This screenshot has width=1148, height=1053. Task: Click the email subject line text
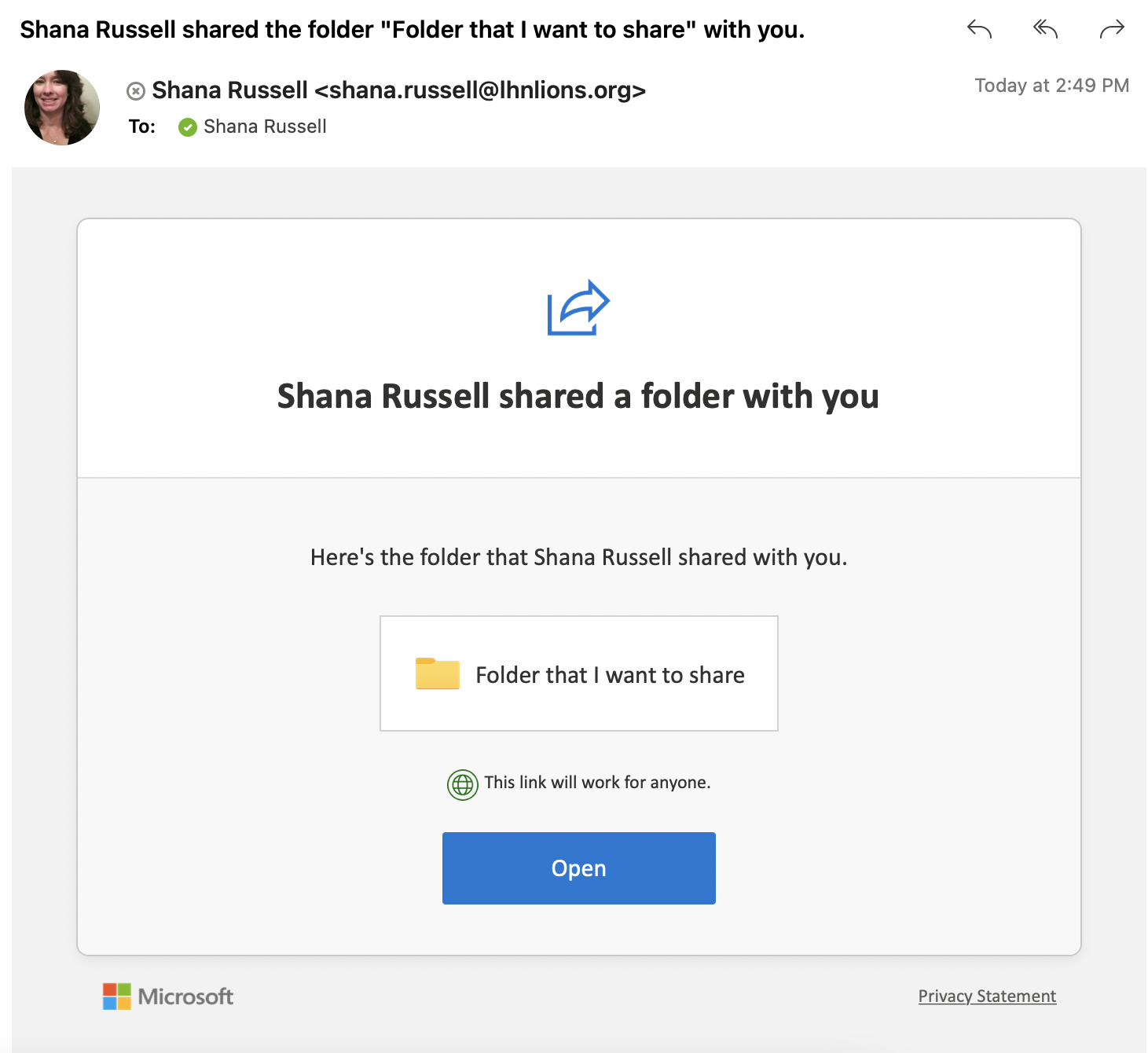pyautogui.click(x=412, y=30)
